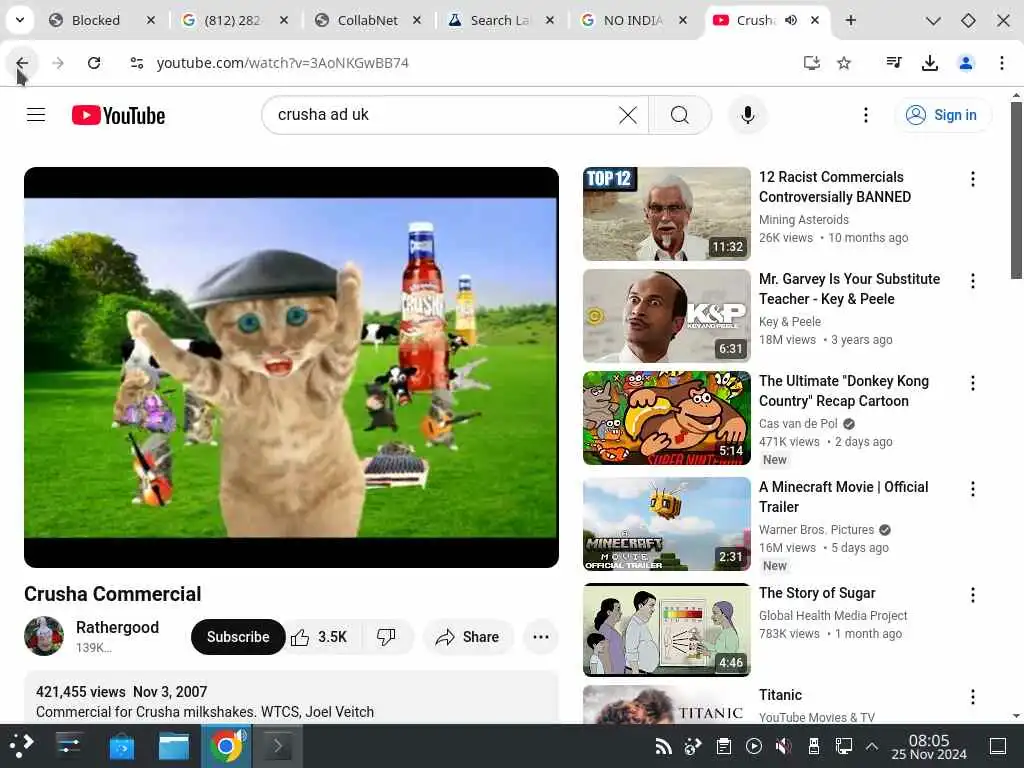Click the Crusha Commercial video player
Image resolution: width=1024 pixels, height=768 pixels.
pyautogui.click(x=291, y=367)
